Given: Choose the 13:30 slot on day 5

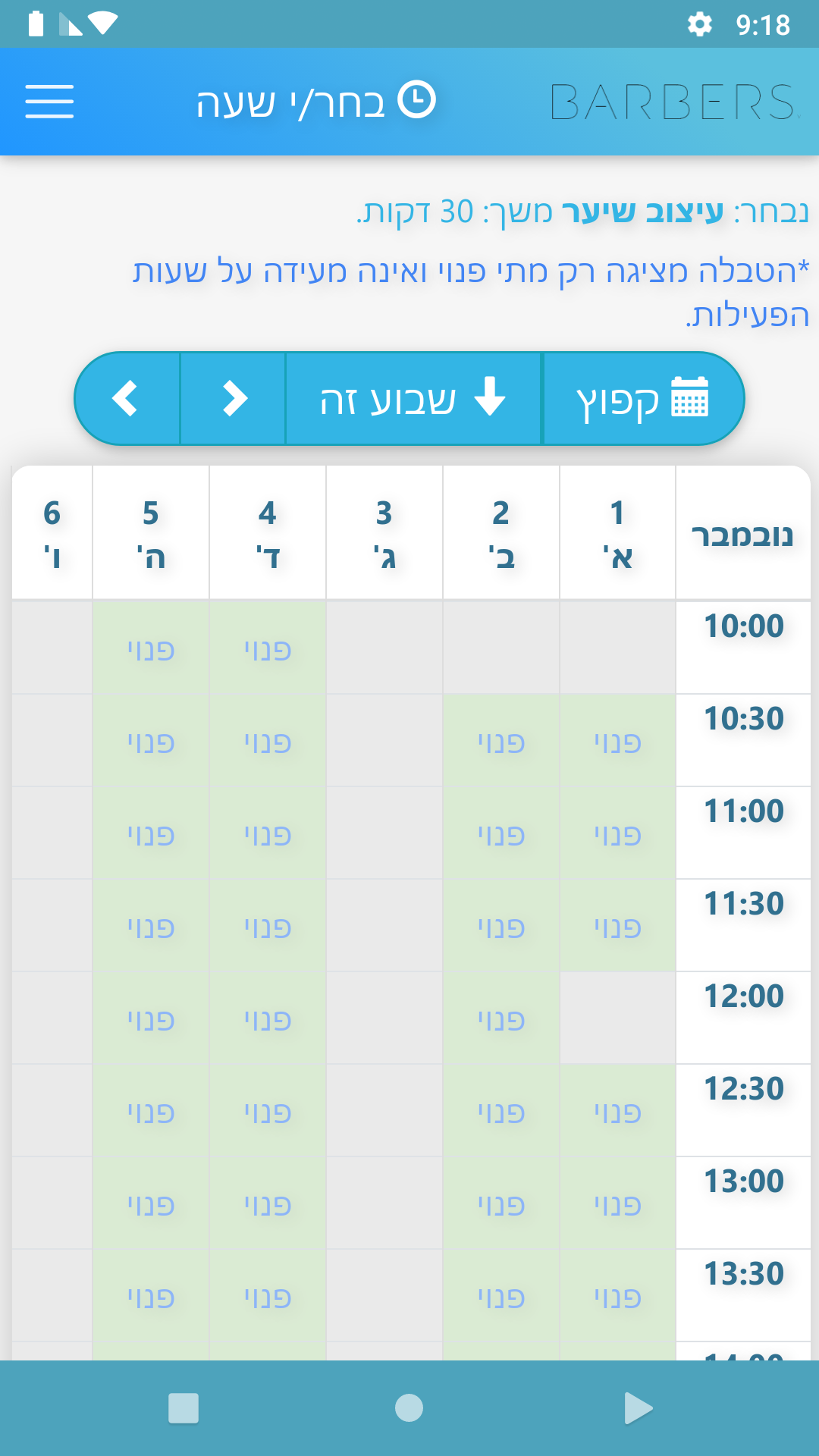Looking at the screenshot, I should 151,1297.
